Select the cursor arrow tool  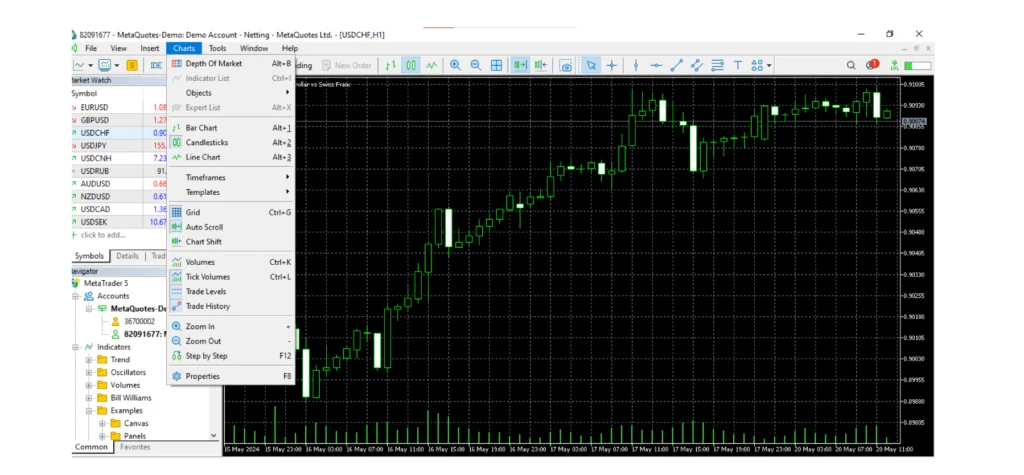(591, 66)
